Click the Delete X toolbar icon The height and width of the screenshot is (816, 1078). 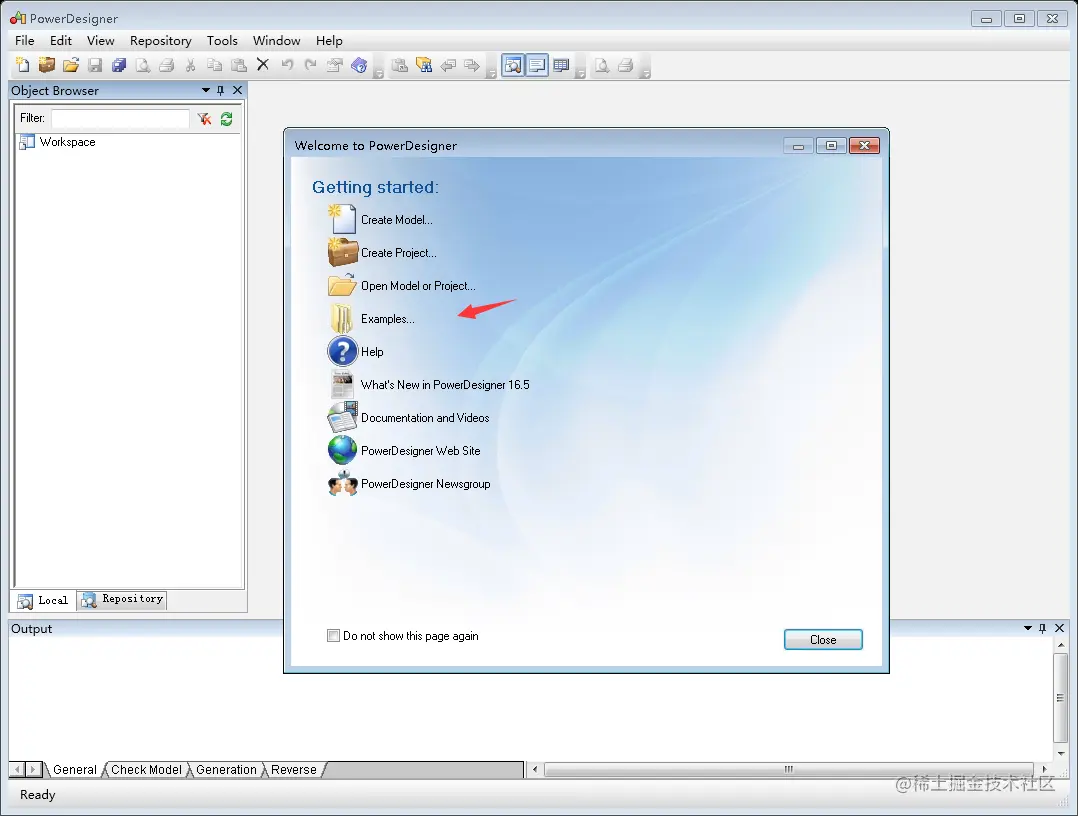[x=263, y=65]
